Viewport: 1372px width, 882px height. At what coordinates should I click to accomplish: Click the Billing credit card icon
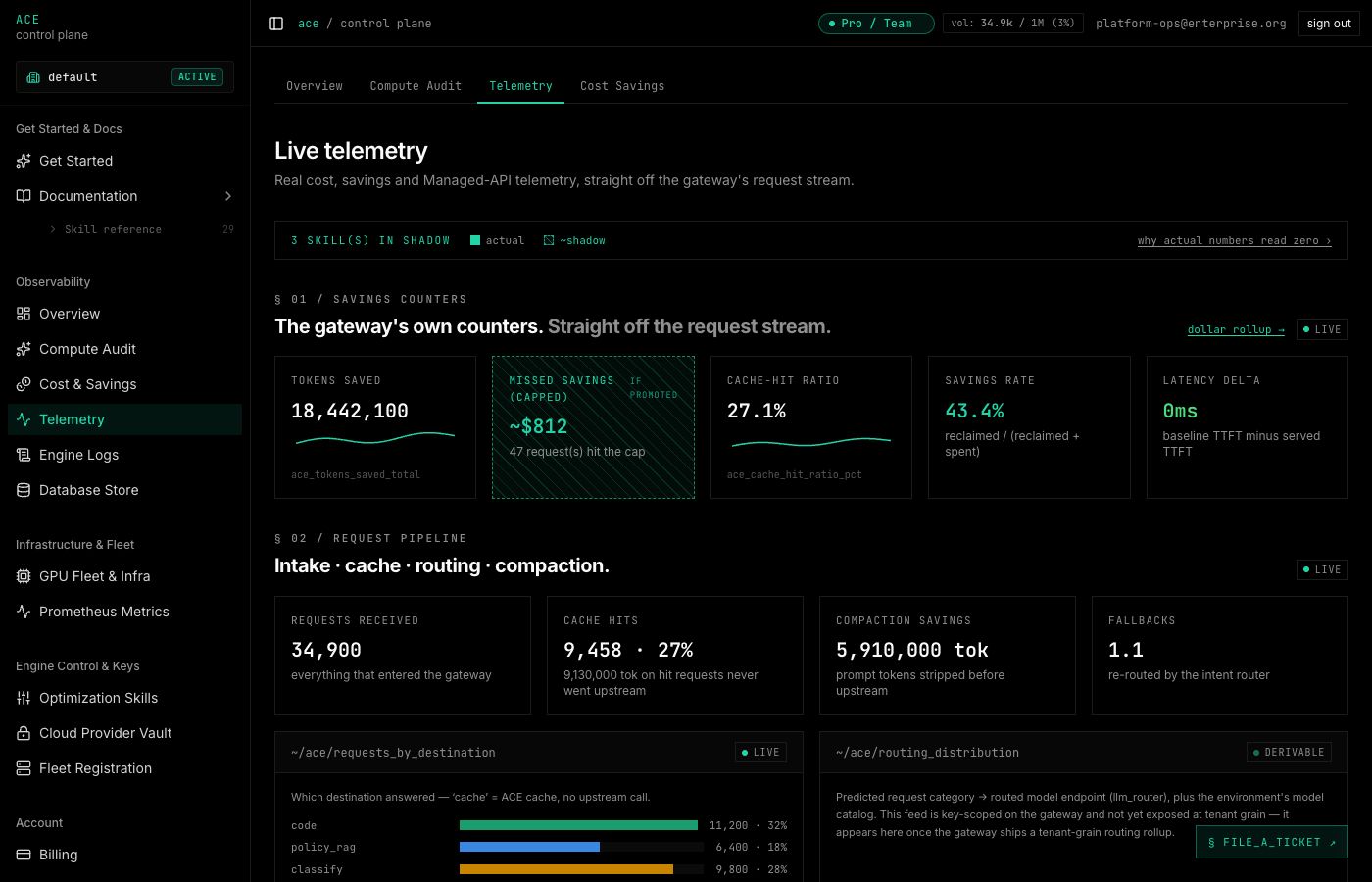coord(24,855)
